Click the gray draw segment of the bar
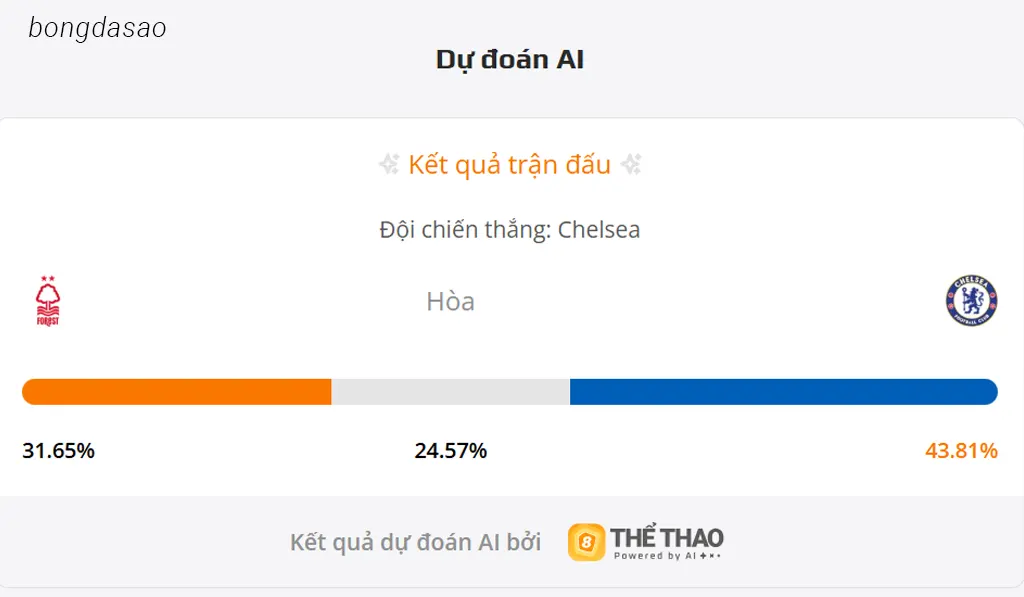This screenshot has height=597, width=1024. (450, 392)
